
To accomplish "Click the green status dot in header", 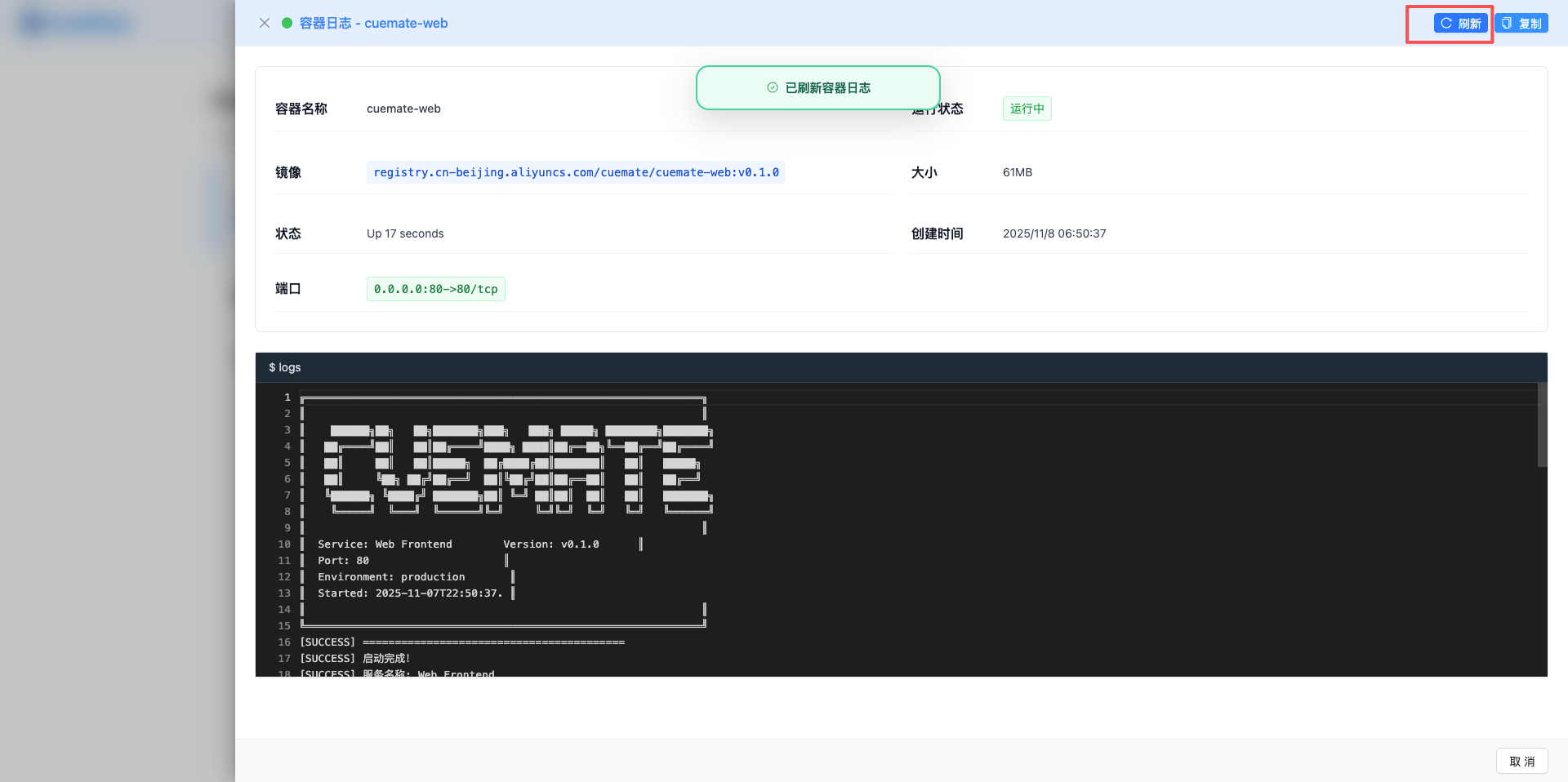I will (287, 23).
